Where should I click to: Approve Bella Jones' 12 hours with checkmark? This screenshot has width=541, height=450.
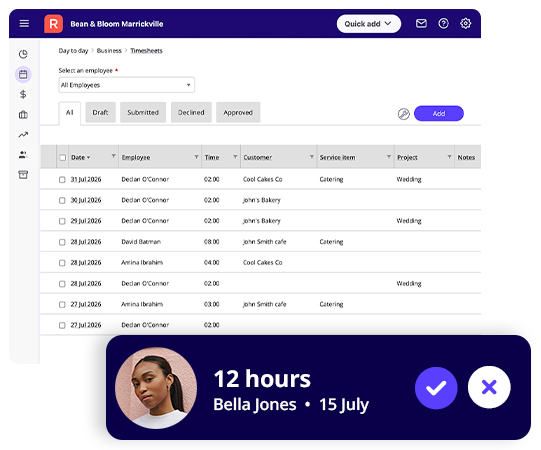point(436,388)
